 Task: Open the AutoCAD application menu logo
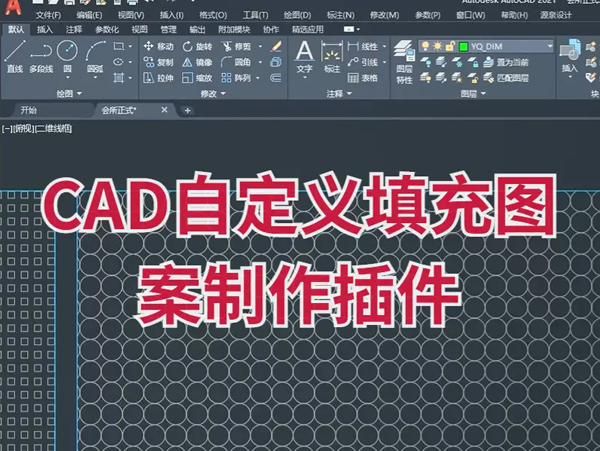click(x=13, y=8)
